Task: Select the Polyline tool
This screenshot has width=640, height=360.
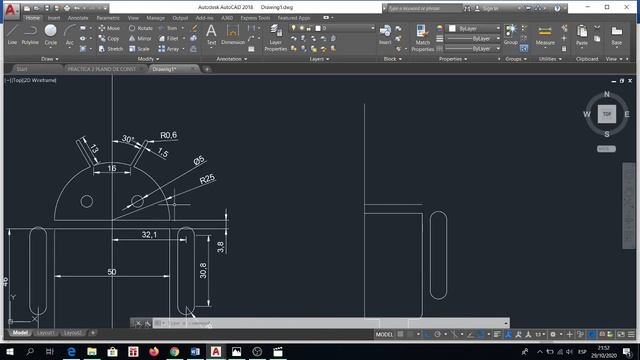Action: 30,34
